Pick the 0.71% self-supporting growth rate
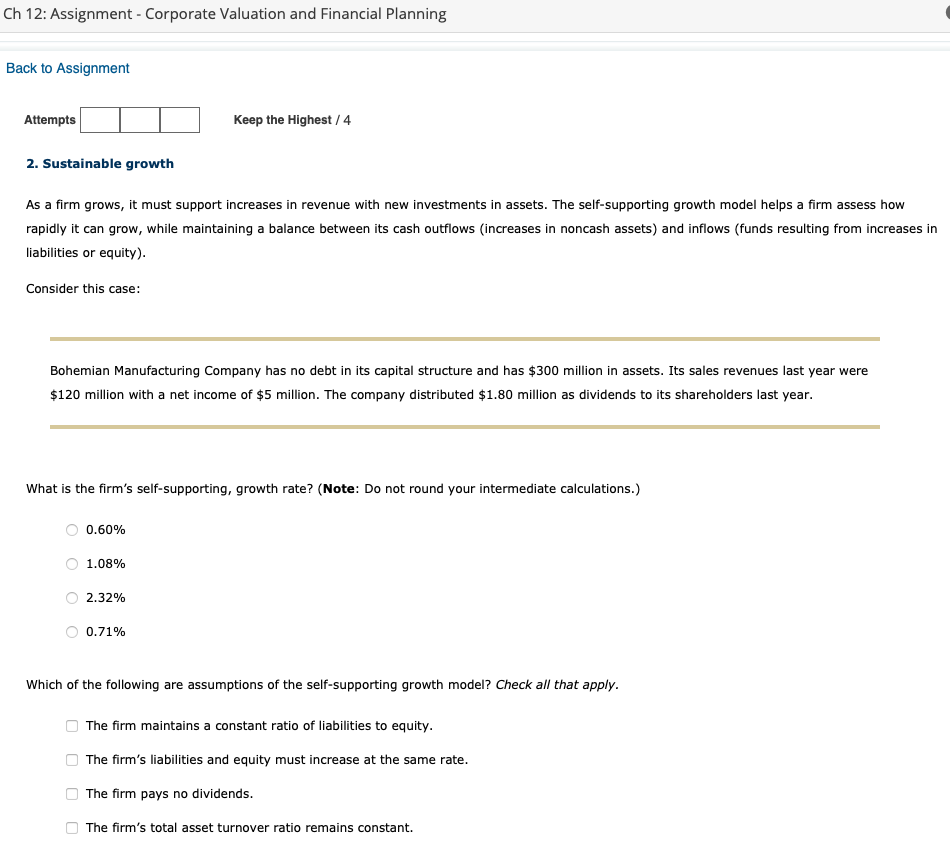This screenshot has height=858, width=950. tap(71, 631)
